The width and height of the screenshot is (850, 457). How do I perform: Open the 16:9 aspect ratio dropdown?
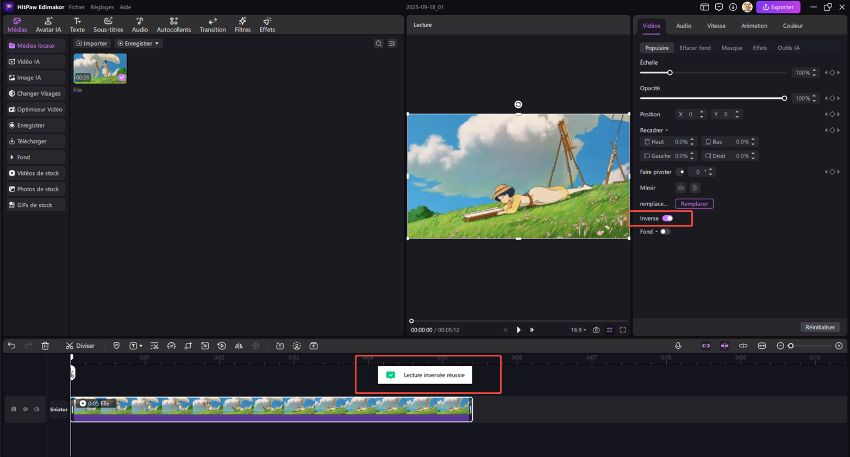[x=578, y=330]
